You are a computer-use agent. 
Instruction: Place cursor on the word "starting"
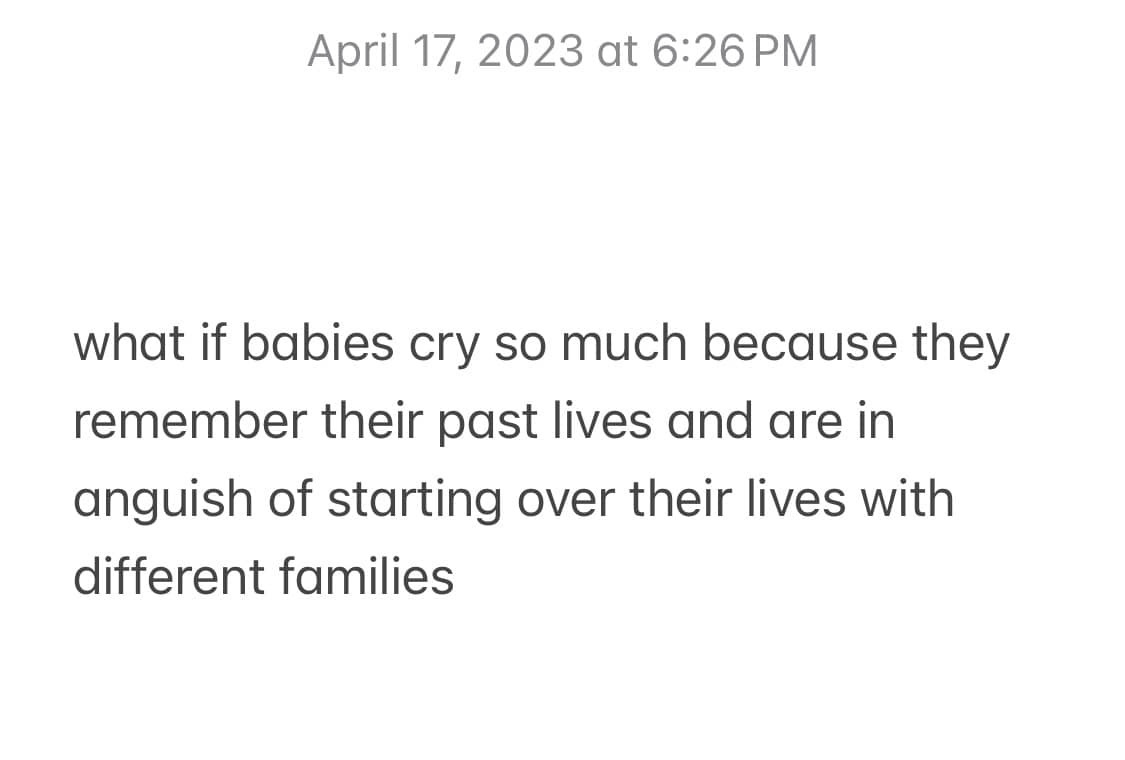[x=415, y=500]
